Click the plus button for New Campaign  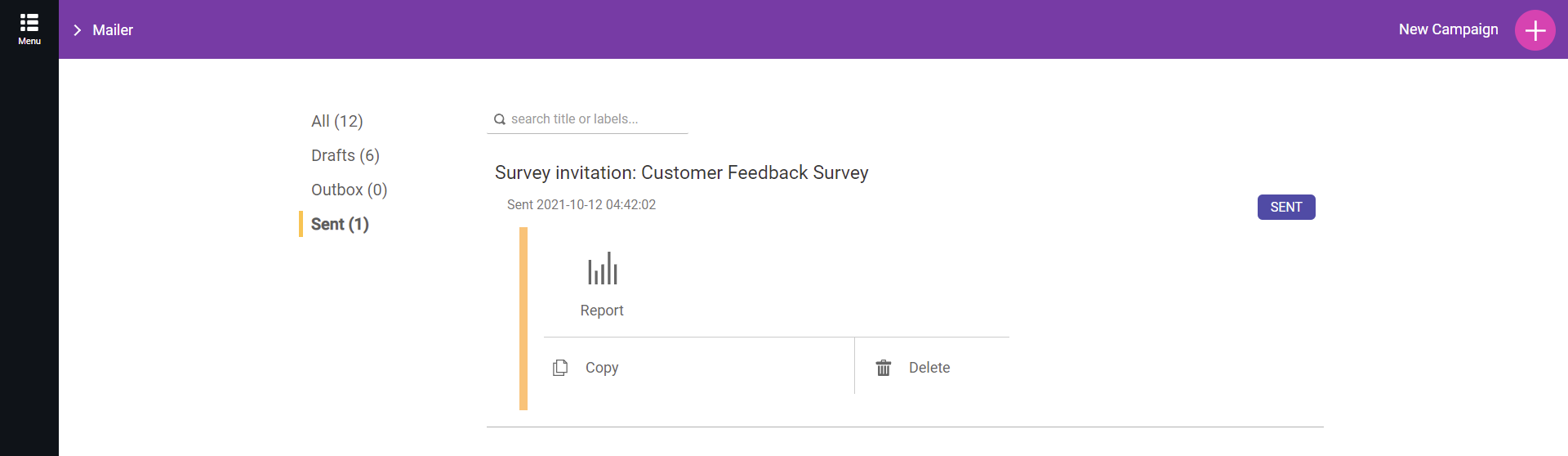tap(1535, 30)
